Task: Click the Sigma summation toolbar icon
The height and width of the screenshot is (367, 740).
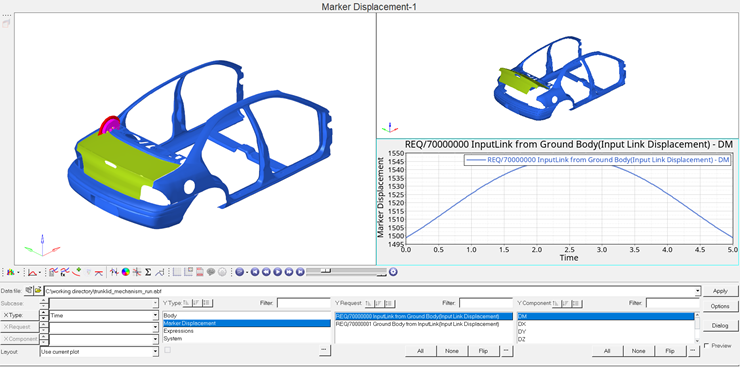Action: [x=148, y=272]
